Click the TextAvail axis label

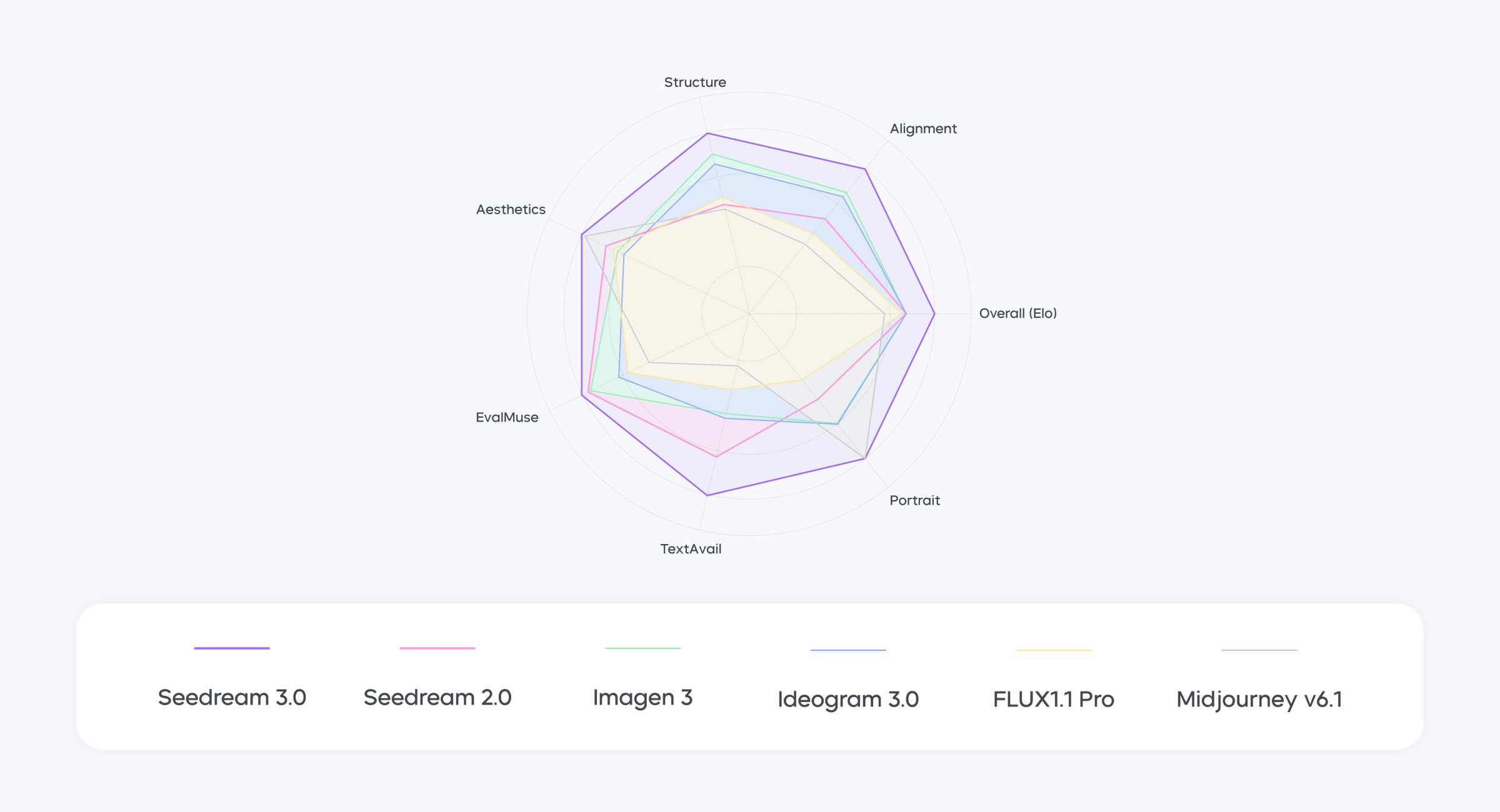[691, 549]
